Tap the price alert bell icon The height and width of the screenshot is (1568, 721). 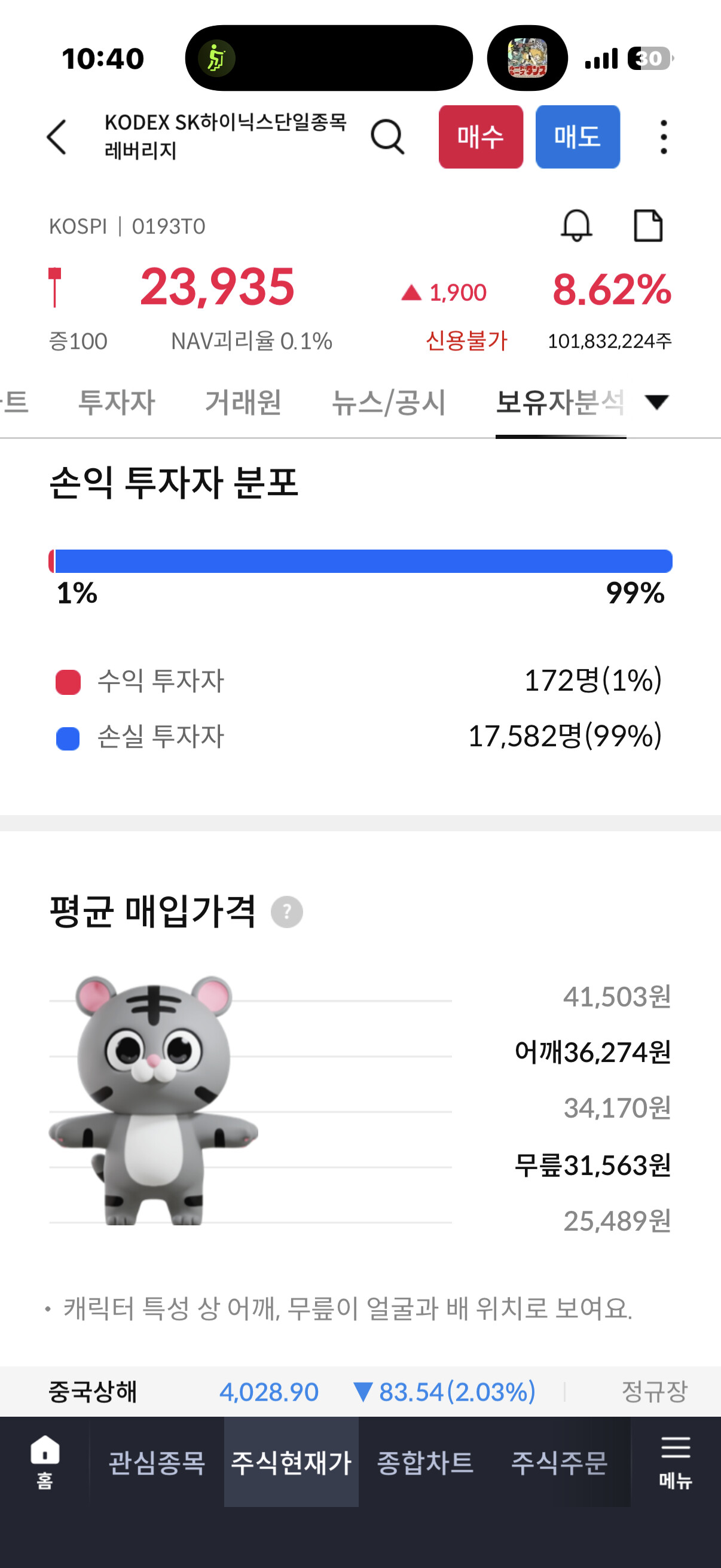[576, 226]
